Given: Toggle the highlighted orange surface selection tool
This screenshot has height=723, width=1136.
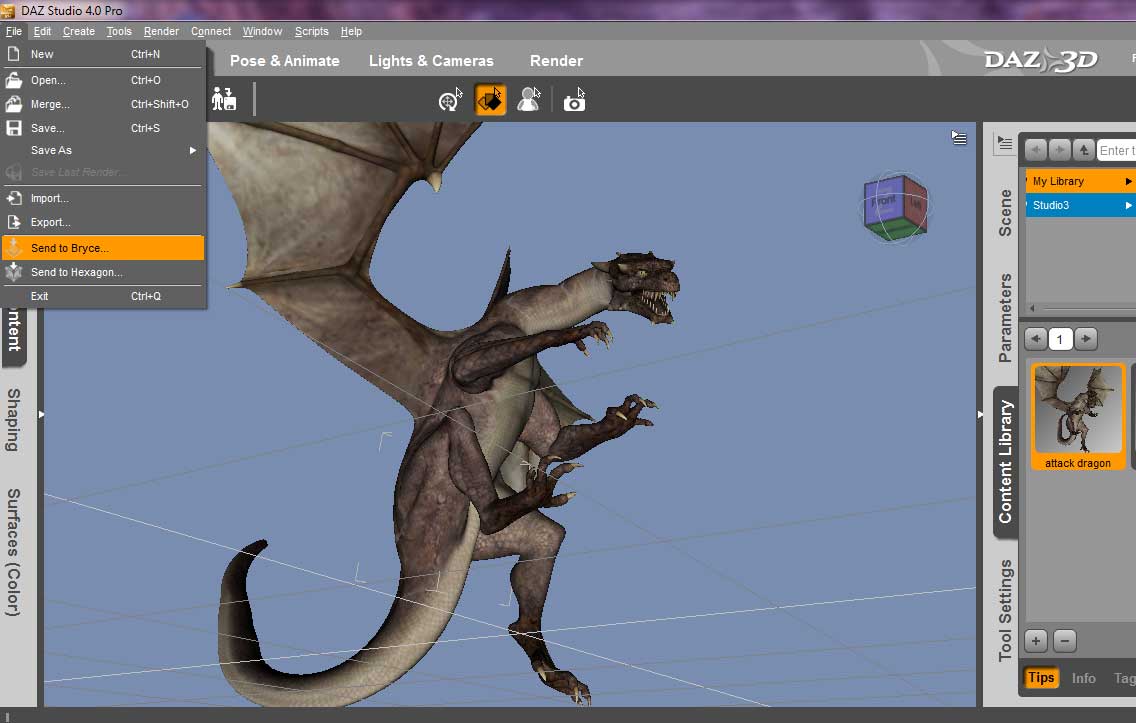Looking at the screenshot, I should 490,100.
